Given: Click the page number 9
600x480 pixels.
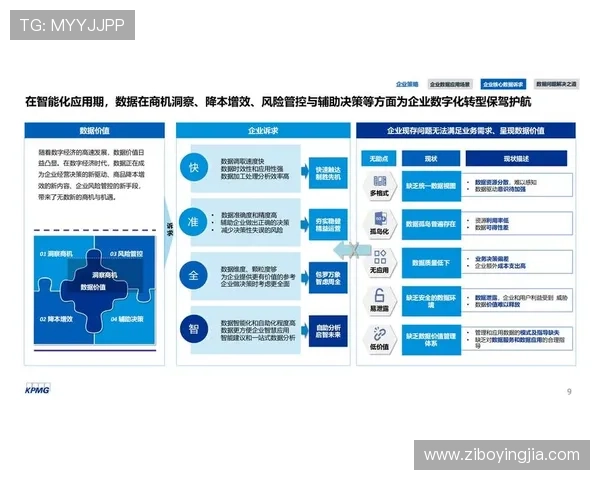Looking at the screenshot, I should [x=569, y=392].
